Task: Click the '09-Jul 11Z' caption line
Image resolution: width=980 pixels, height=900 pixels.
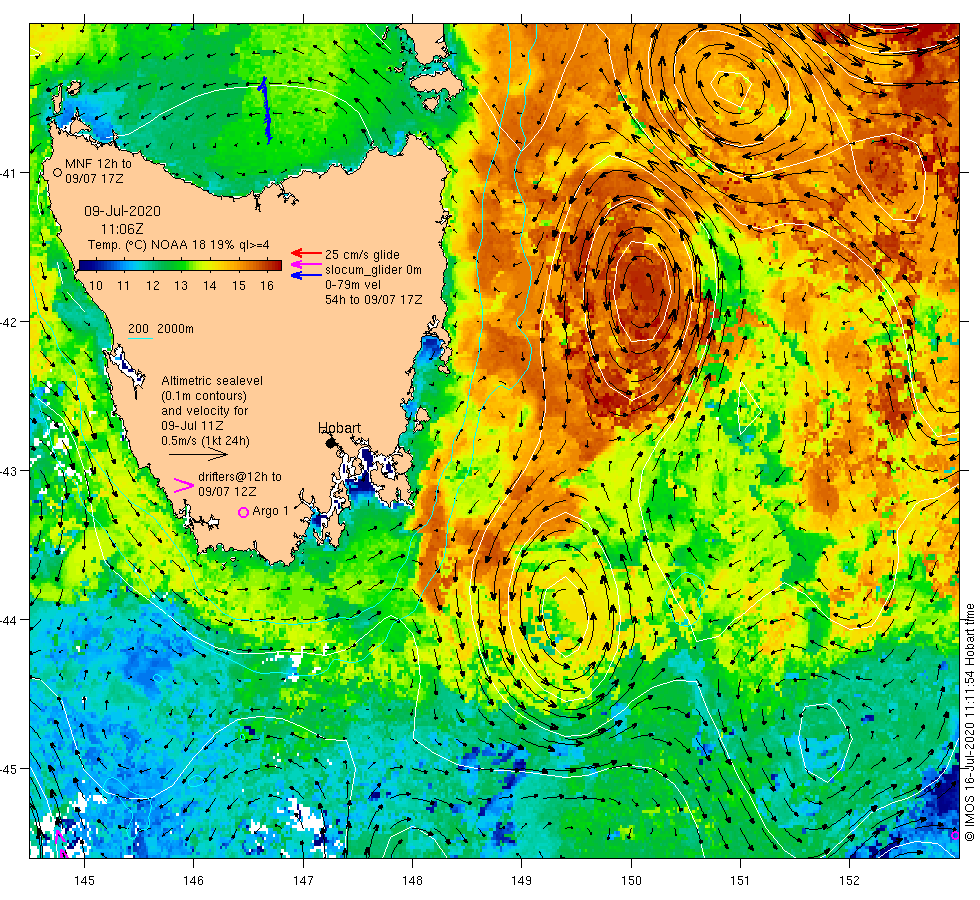Action: [192, 426]
